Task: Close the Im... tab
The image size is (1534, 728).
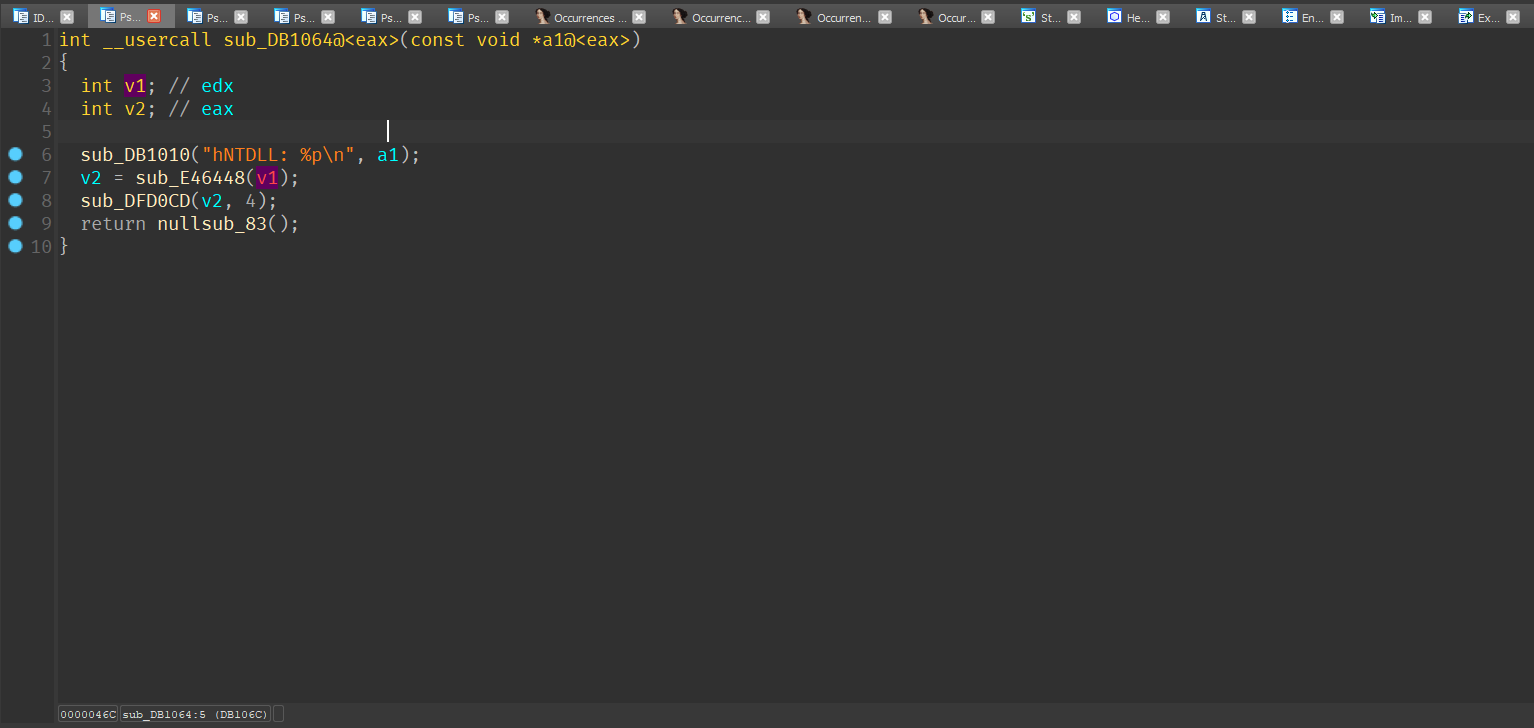Action: [1425, 17]
